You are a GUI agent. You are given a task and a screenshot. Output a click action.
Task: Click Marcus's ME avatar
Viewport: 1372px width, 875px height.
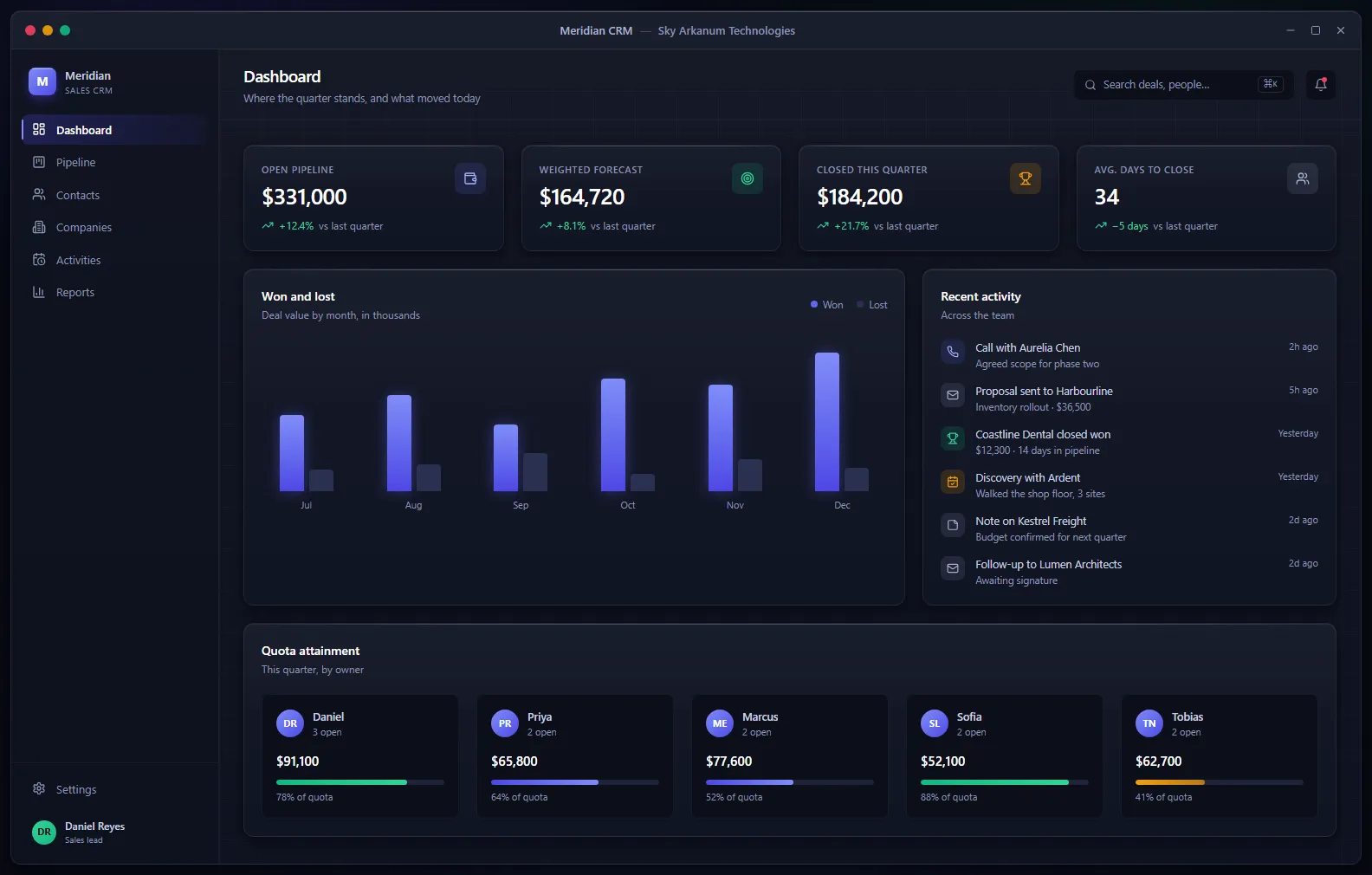pos(720,723)
